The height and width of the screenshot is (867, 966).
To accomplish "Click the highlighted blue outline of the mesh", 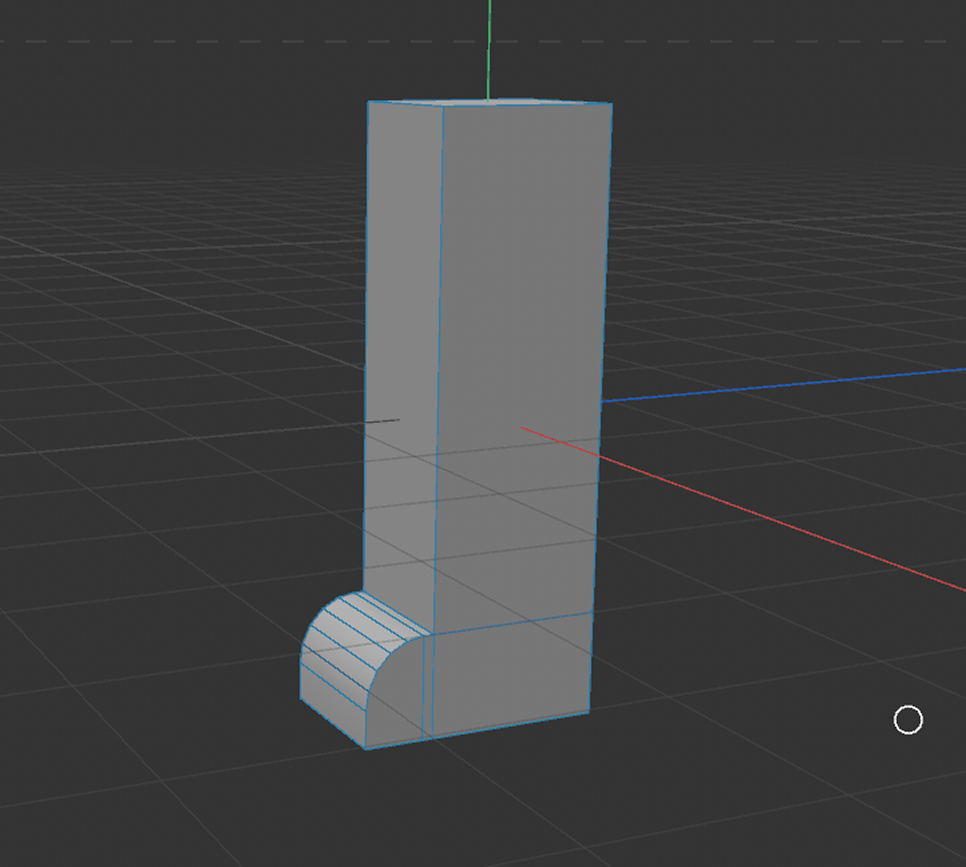I will pos(607,300).
